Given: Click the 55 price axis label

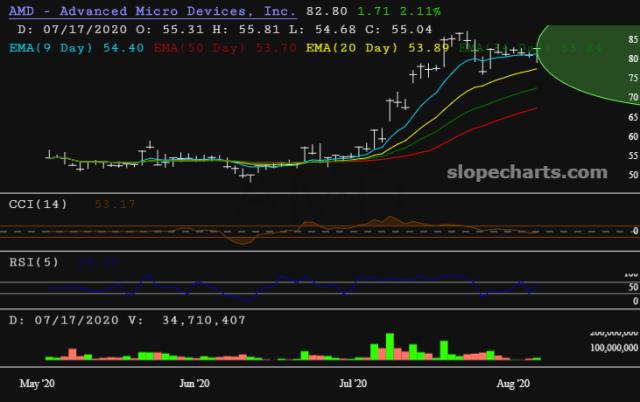Looking at the screenshot, I should pyautogui.click(x=633, y=155).
